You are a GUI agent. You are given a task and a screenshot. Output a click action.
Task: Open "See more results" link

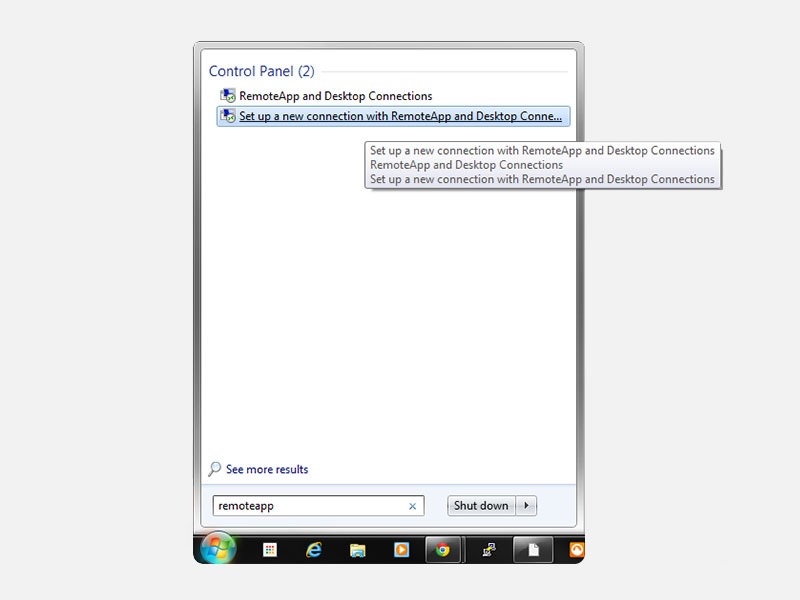(265, 469)
